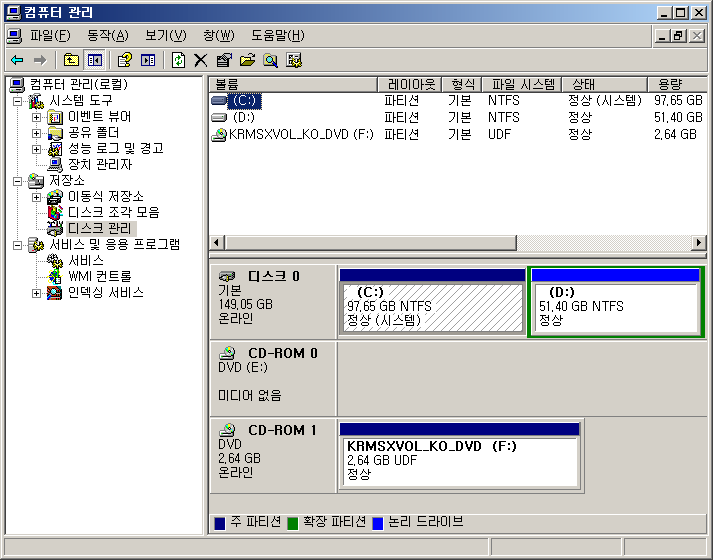Click the Back arrow toolbar icon
713x560 pixels.
[17, 60]
